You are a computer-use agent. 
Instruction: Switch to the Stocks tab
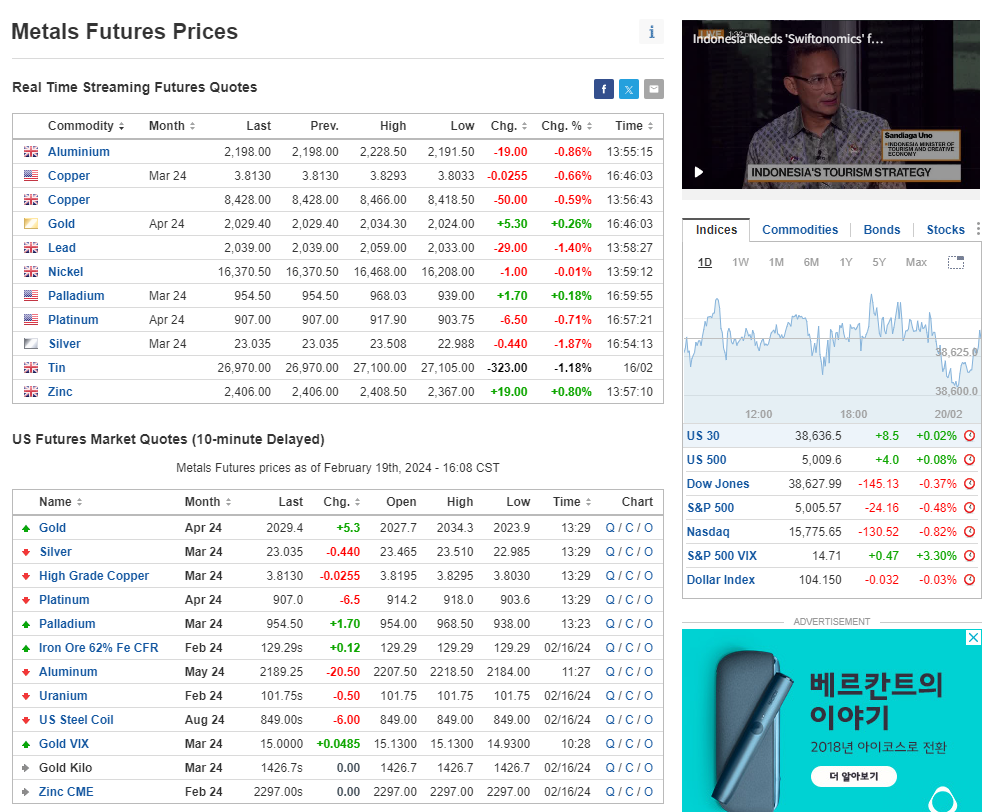(945, 230)
